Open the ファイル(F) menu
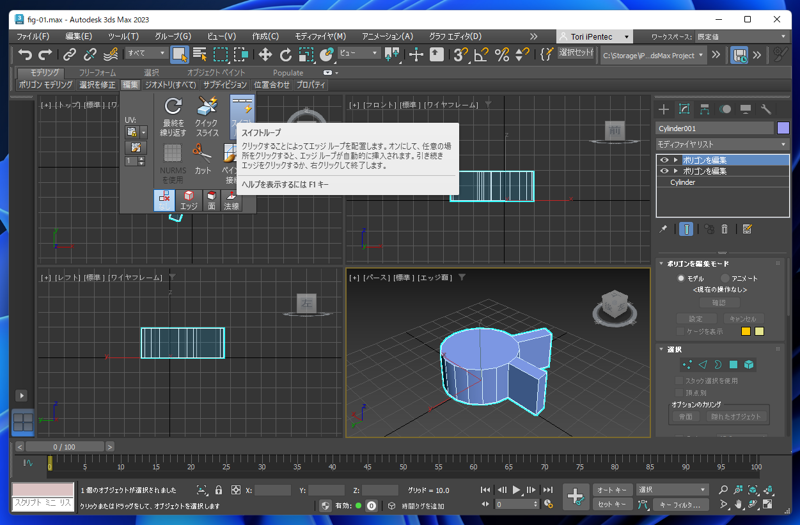This screenshot has width=800, height=525. click(33, 37)
